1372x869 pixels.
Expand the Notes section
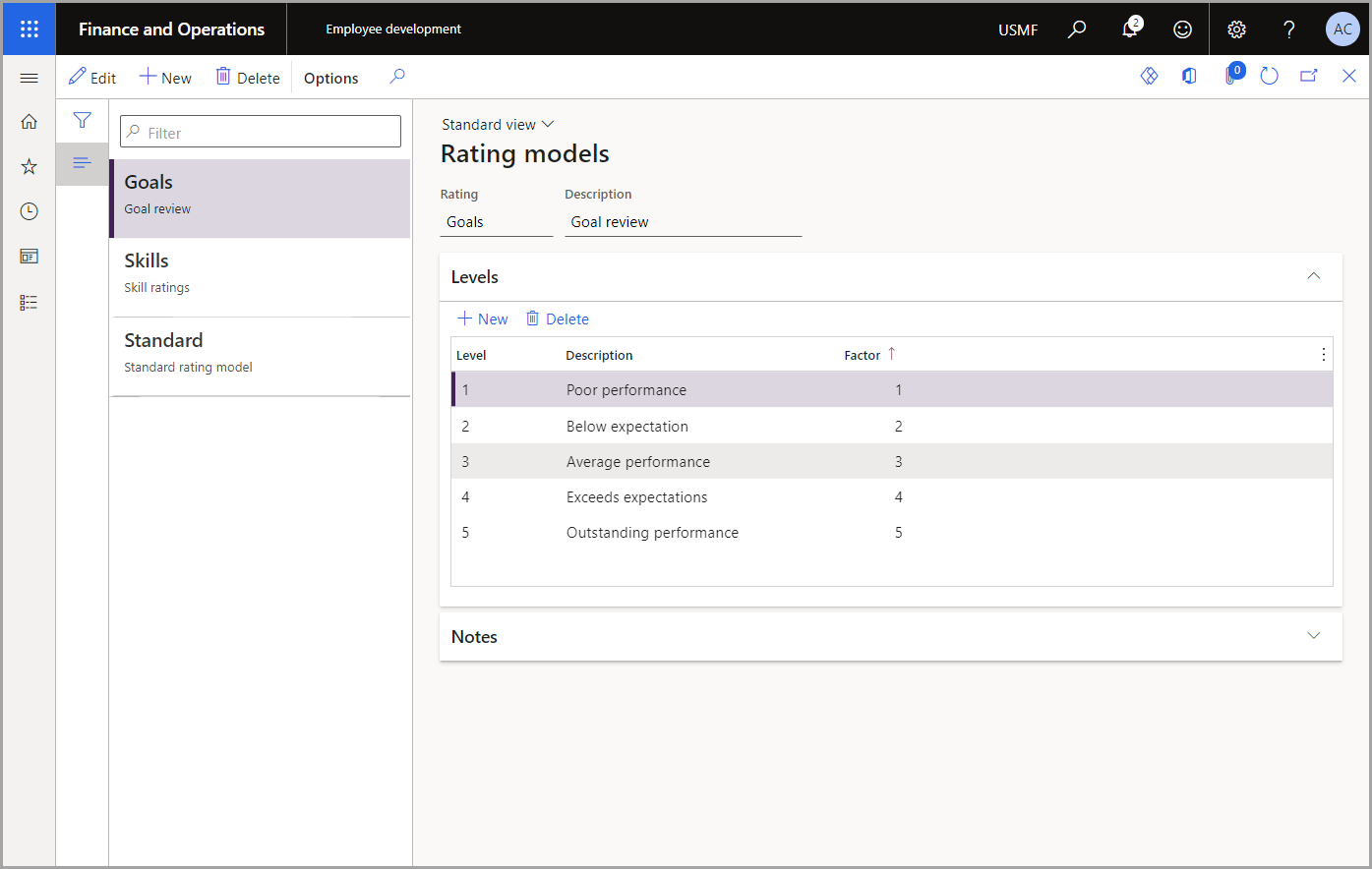click(1314, 636)
